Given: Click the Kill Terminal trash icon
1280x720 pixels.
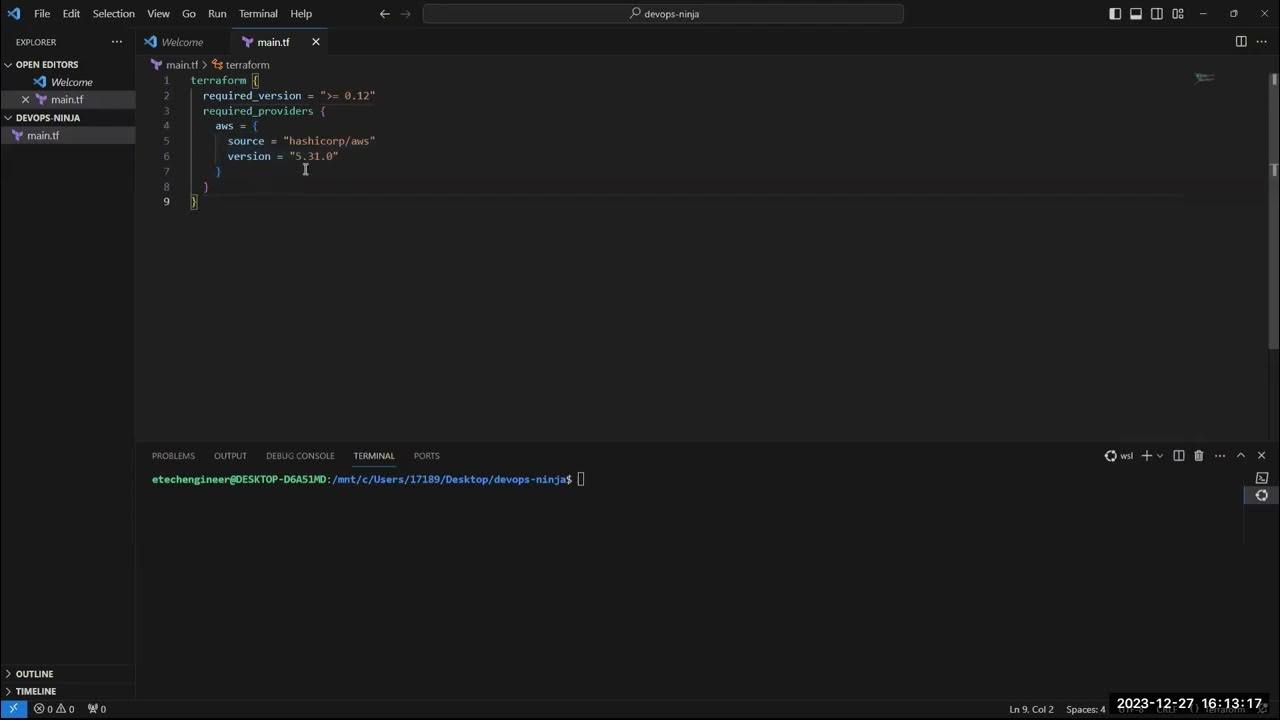Looking at the screenshot, I should click(x=1199, y=456).
